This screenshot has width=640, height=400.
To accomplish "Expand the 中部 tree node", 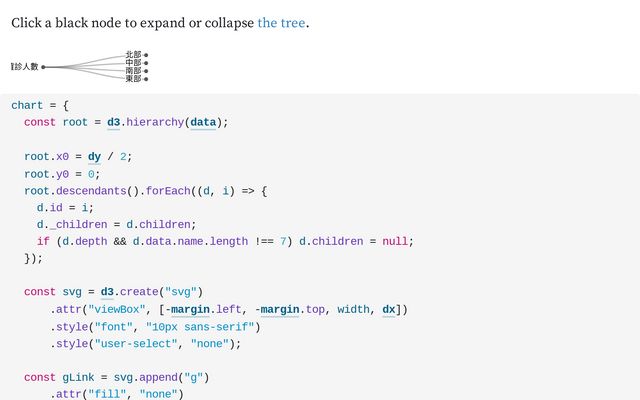I will click(146, 63).
